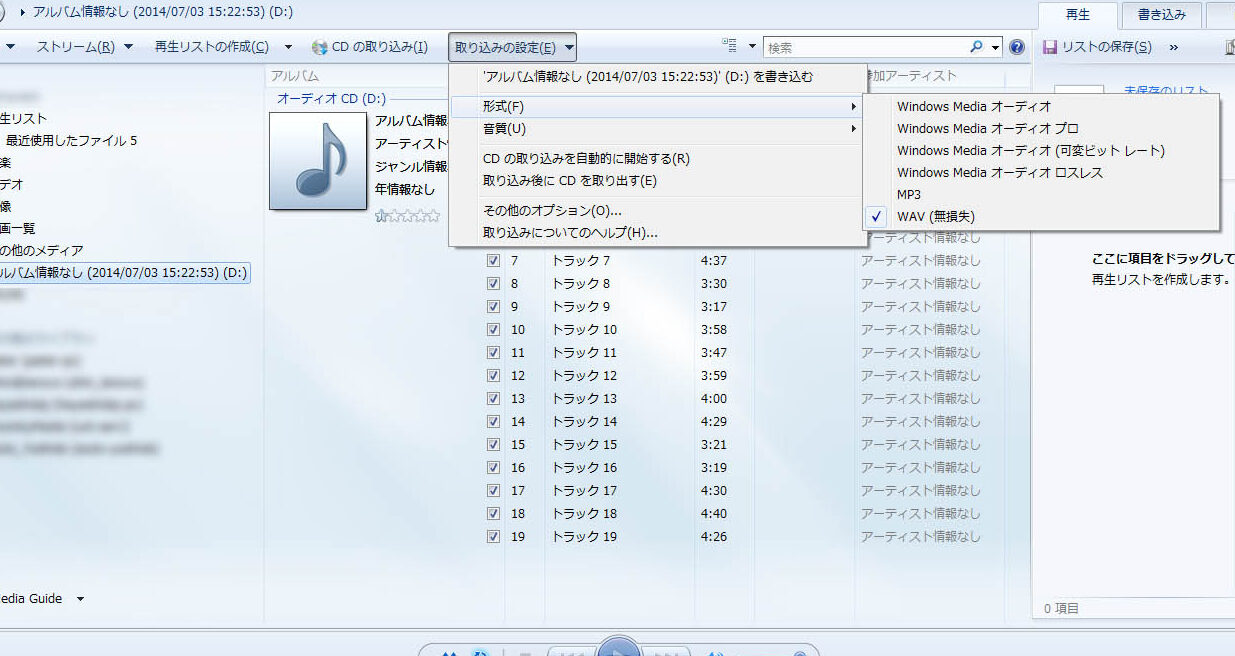Switch to the 再生 tab
Screen dimensions: 1235x656
click(1077, 14)
